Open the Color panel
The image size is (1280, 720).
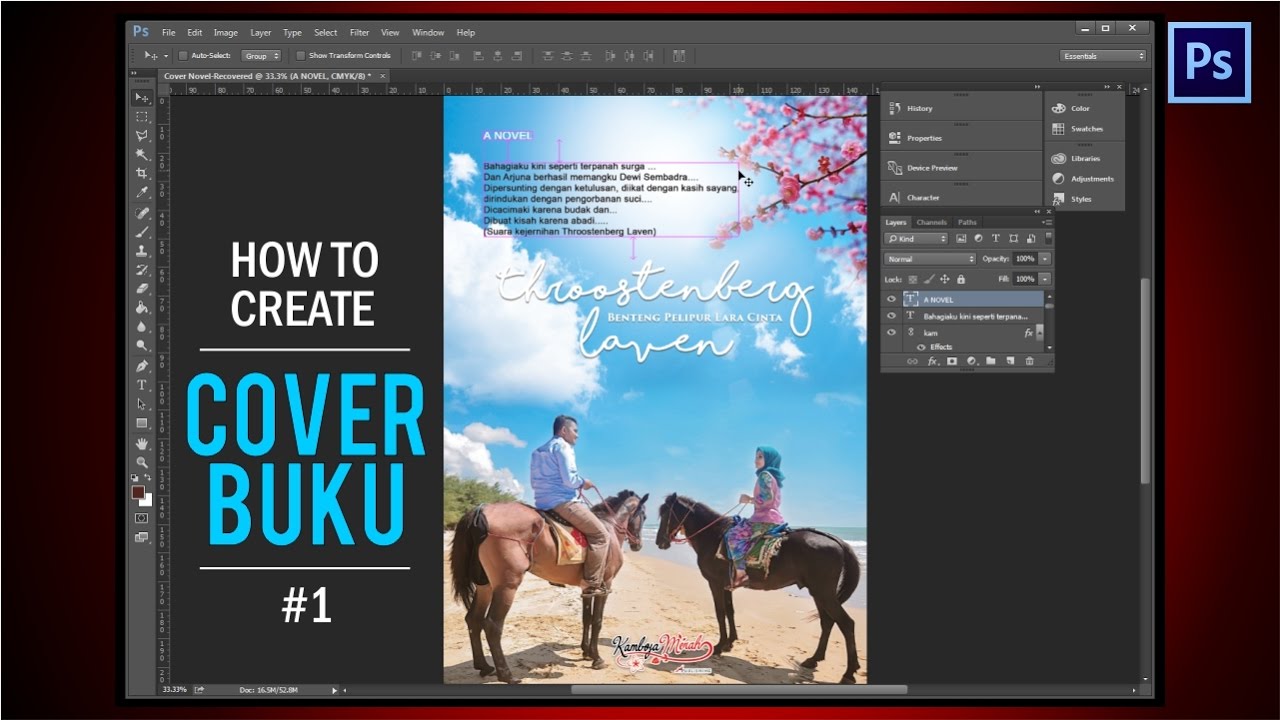click(1070, 108)
